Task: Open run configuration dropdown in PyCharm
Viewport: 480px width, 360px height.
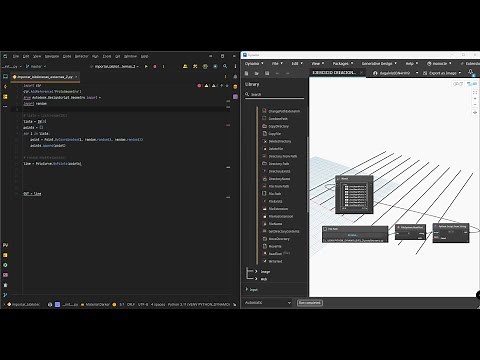Action: pyautogui.click(x=114, y=66)
